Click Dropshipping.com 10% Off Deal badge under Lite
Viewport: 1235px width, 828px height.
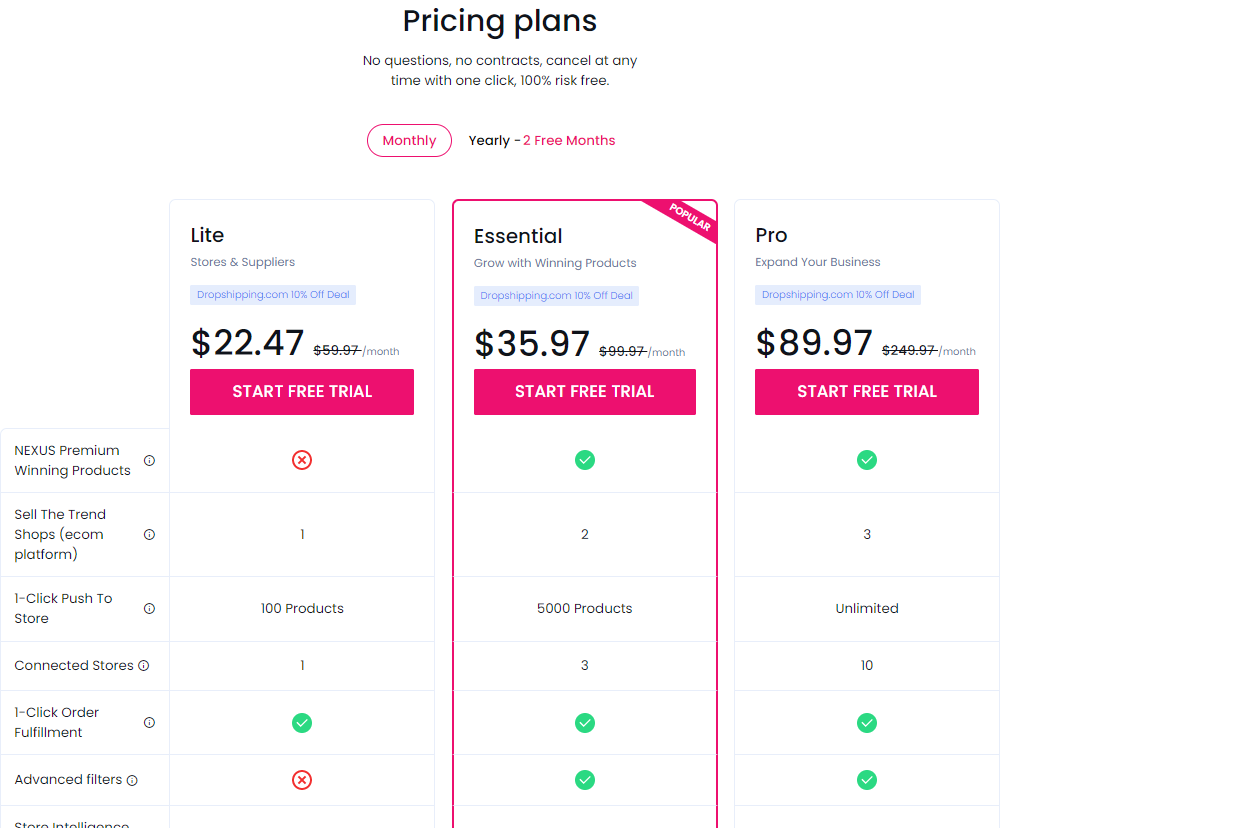273,295
